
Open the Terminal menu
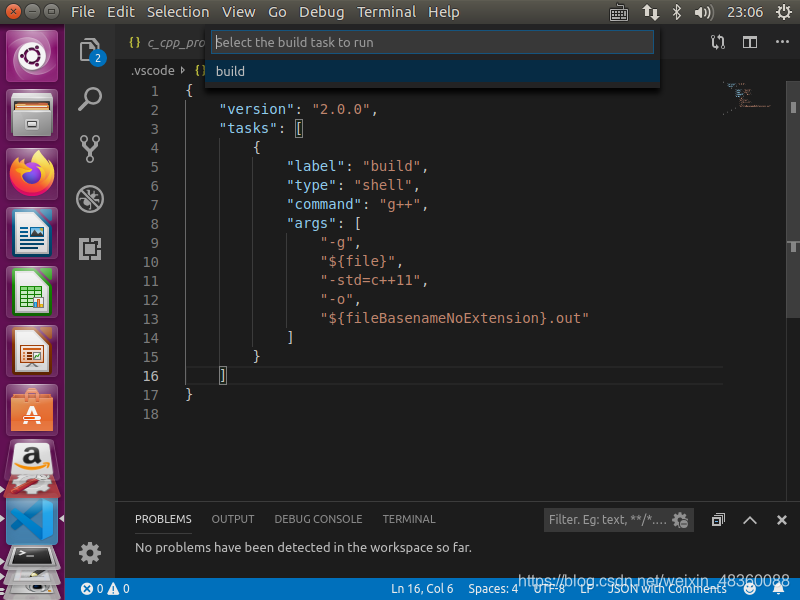(x=386, y=12)
